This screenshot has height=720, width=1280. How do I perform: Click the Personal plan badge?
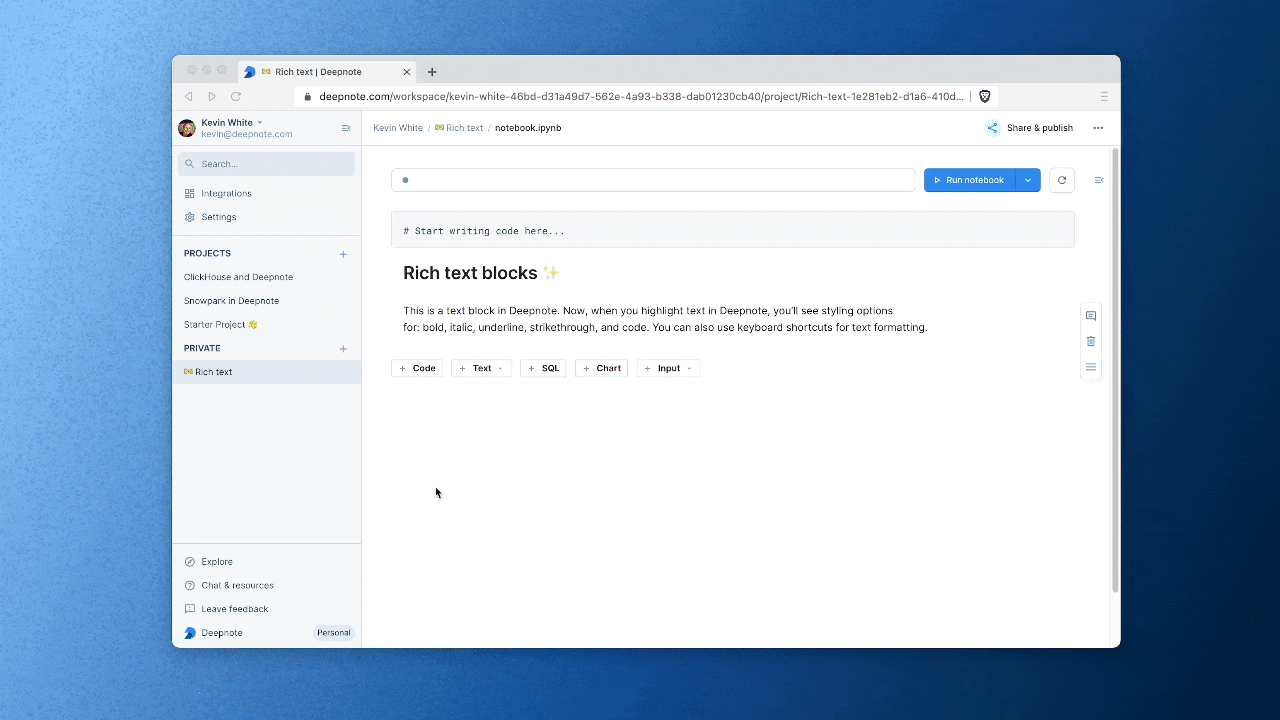click(x=334, y=633)
